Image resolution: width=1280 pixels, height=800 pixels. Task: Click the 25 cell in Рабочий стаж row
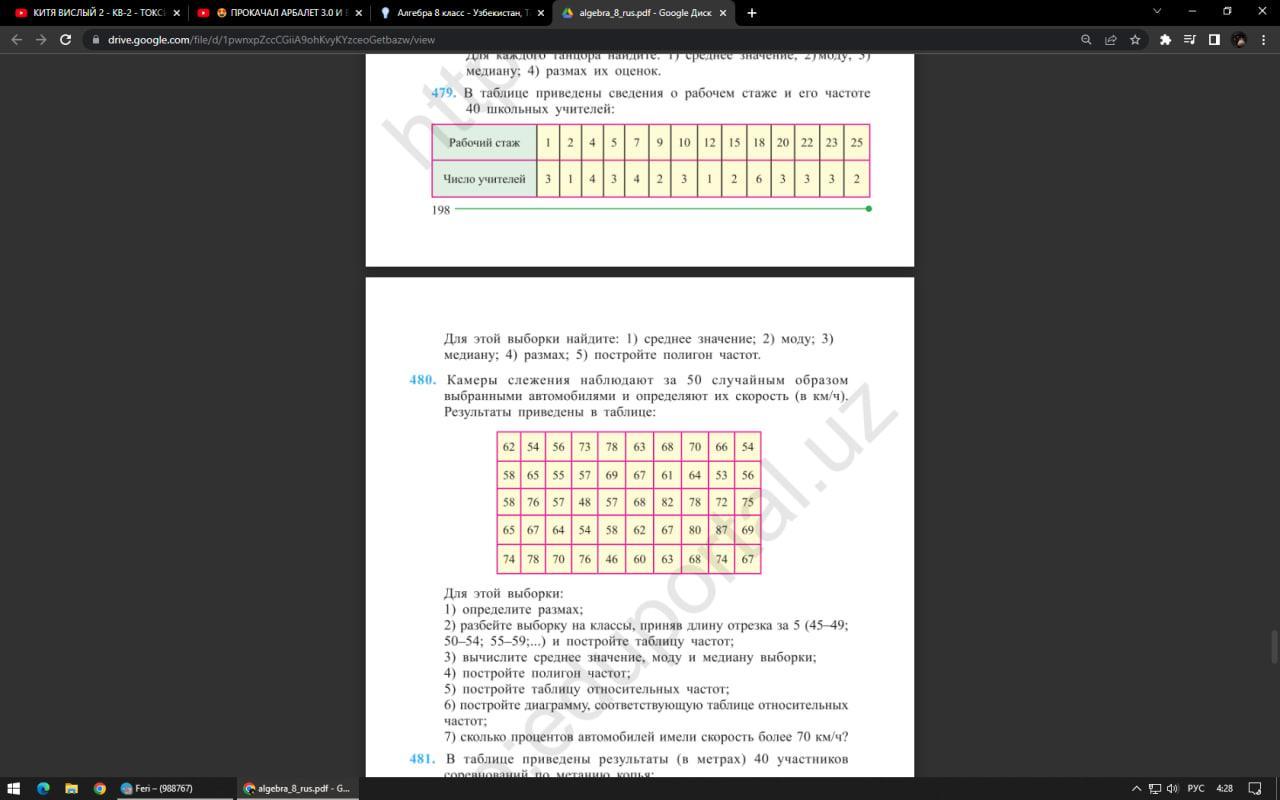tap(857, 142)
